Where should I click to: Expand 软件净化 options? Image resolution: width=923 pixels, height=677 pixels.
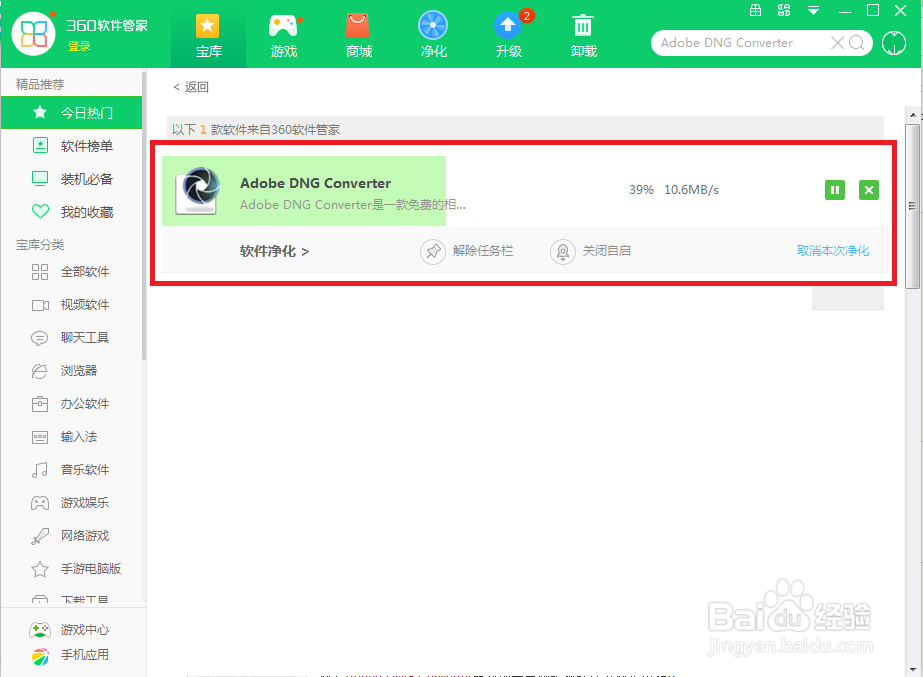[x=274, y=251]
